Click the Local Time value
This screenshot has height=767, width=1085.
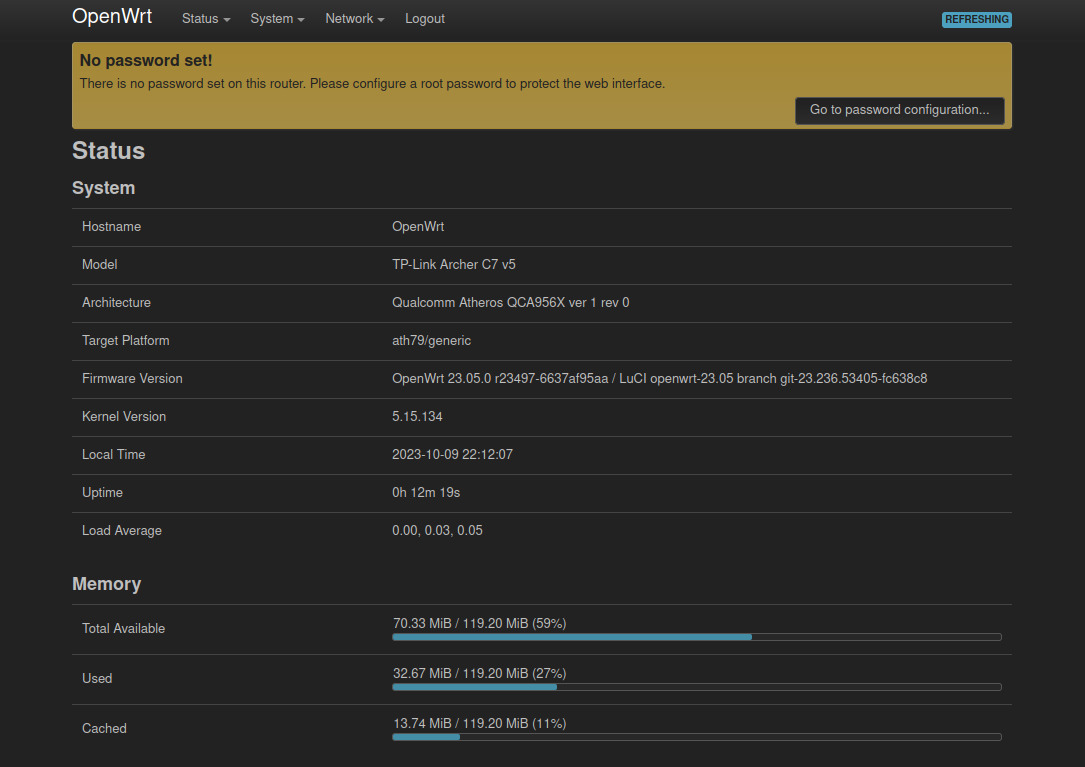coord(452,455)
